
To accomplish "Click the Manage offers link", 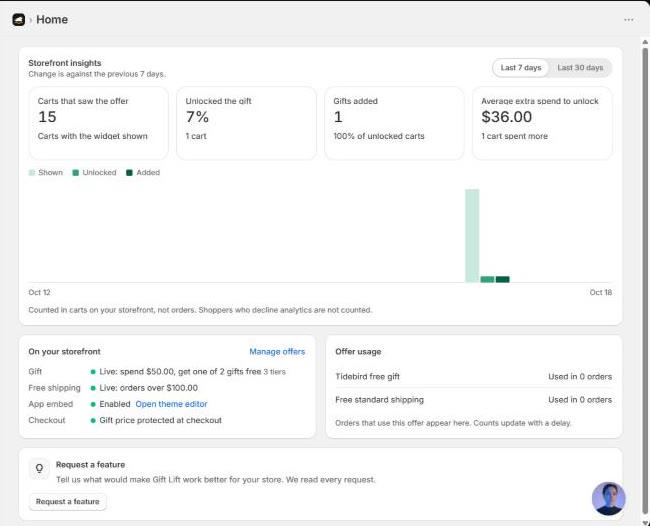I will [x=277, y=351].
